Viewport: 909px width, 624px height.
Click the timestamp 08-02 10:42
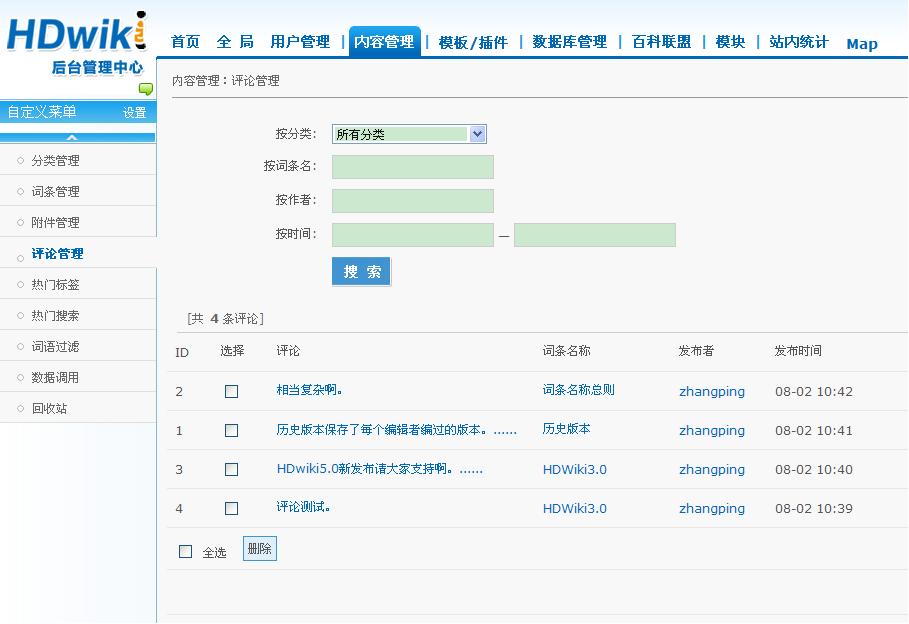pyautogui.click(x=814, y=391)
